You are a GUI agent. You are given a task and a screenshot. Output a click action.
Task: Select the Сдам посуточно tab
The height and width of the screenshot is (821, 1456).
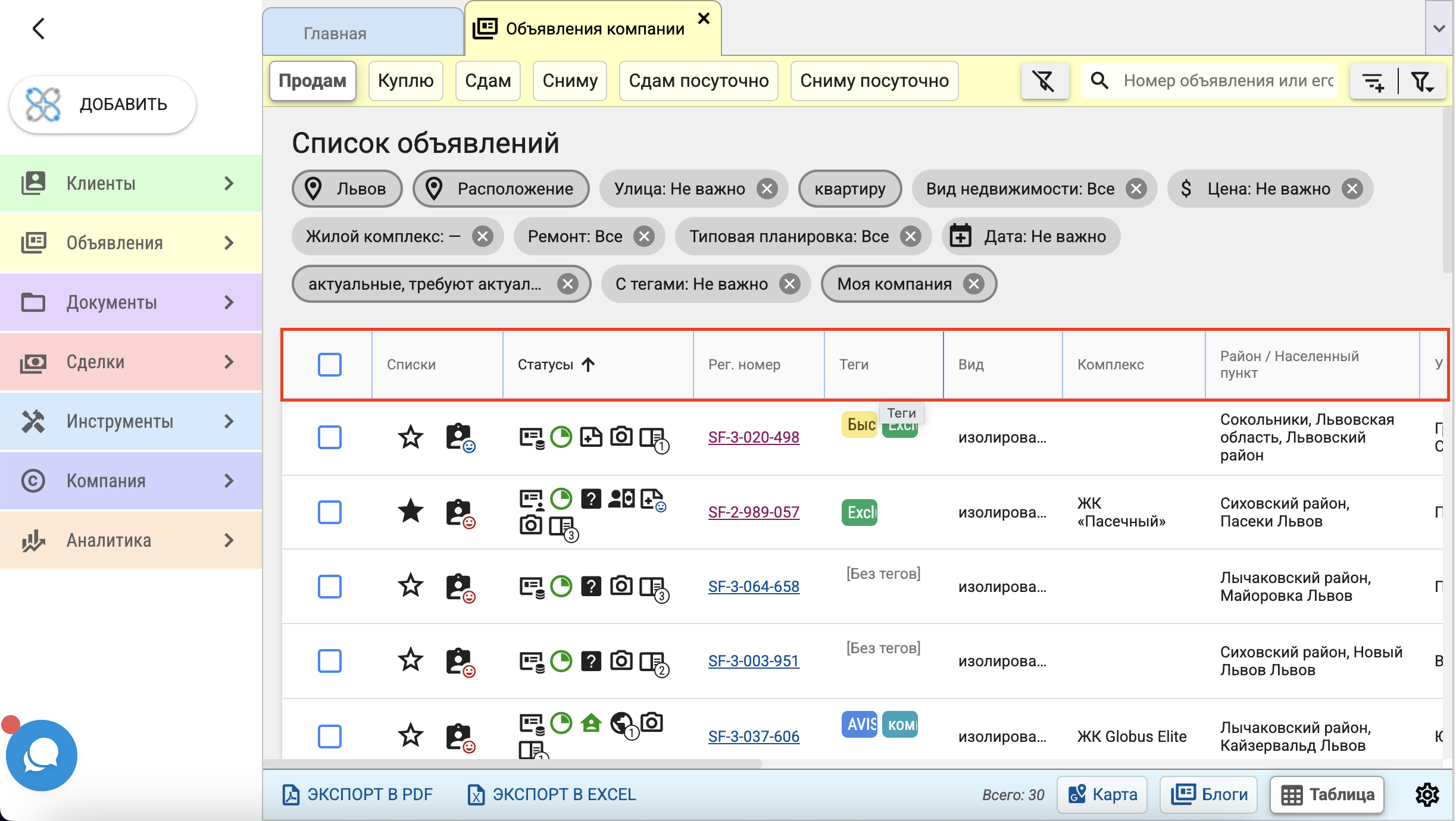[x=698, y=80]
